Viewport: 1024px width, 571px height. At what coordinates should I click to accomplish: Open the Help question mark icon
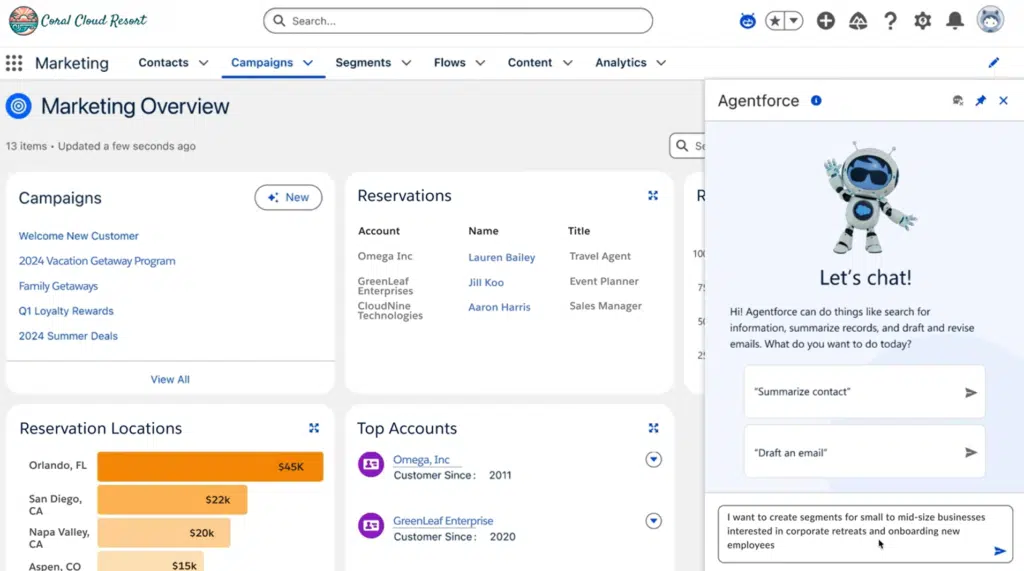point(889,21)
